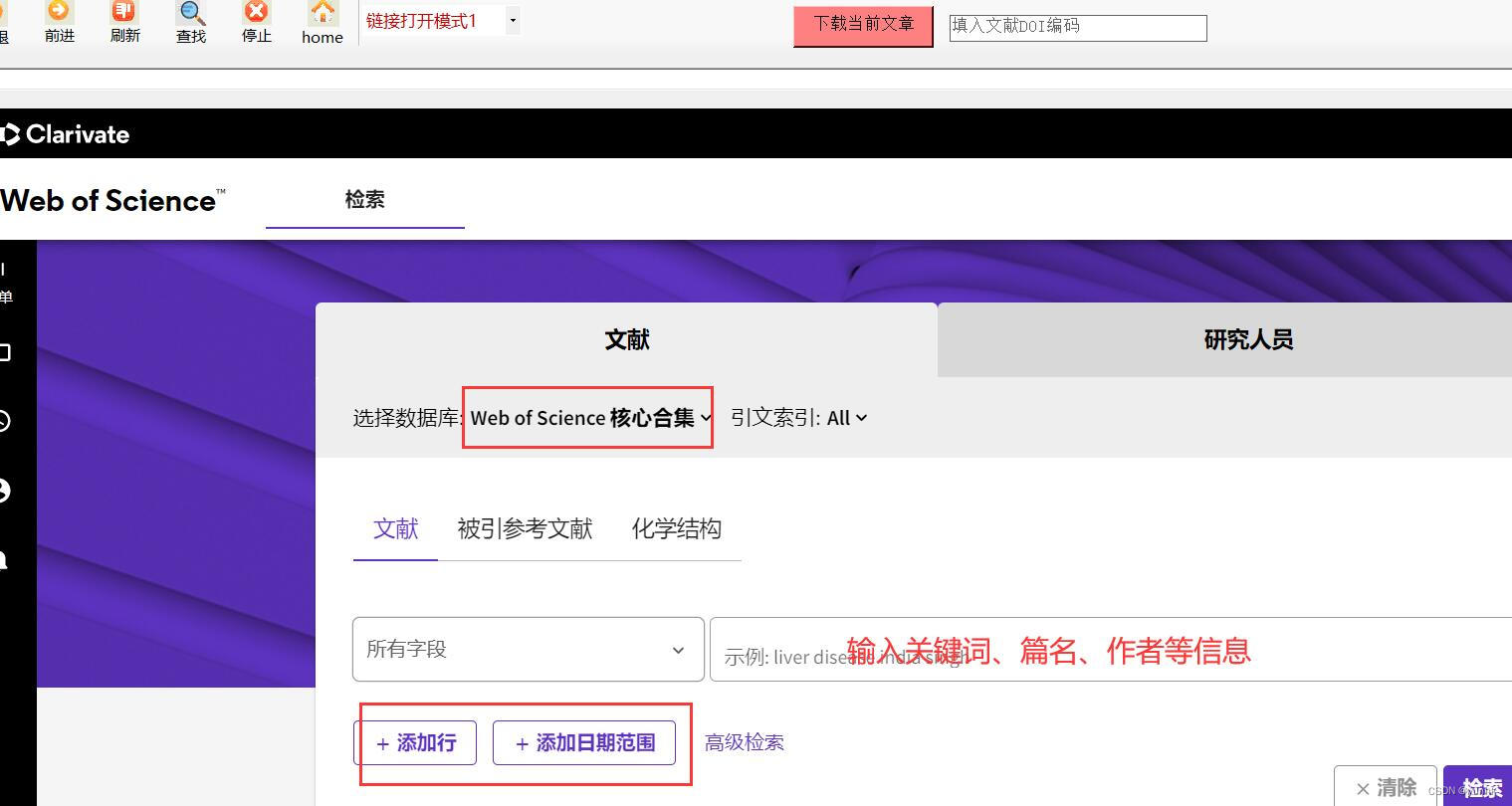Viewport: 1512px width, 806px height.
Task: Open the sidebar user profile icon
Action: pos(5,491)
